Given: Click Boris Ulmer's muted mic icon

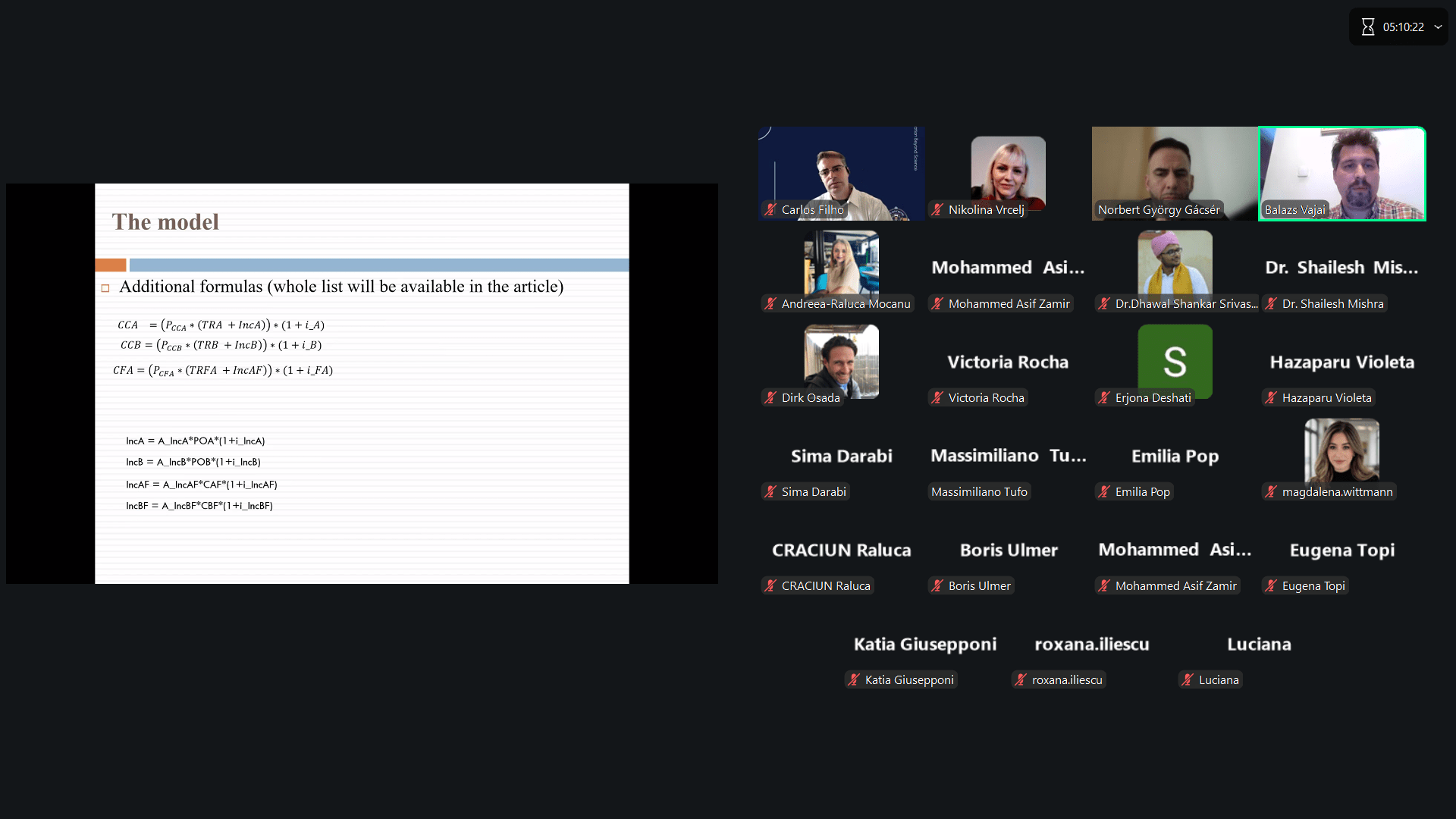Looking at the screenshot, I should pos(937,586).
